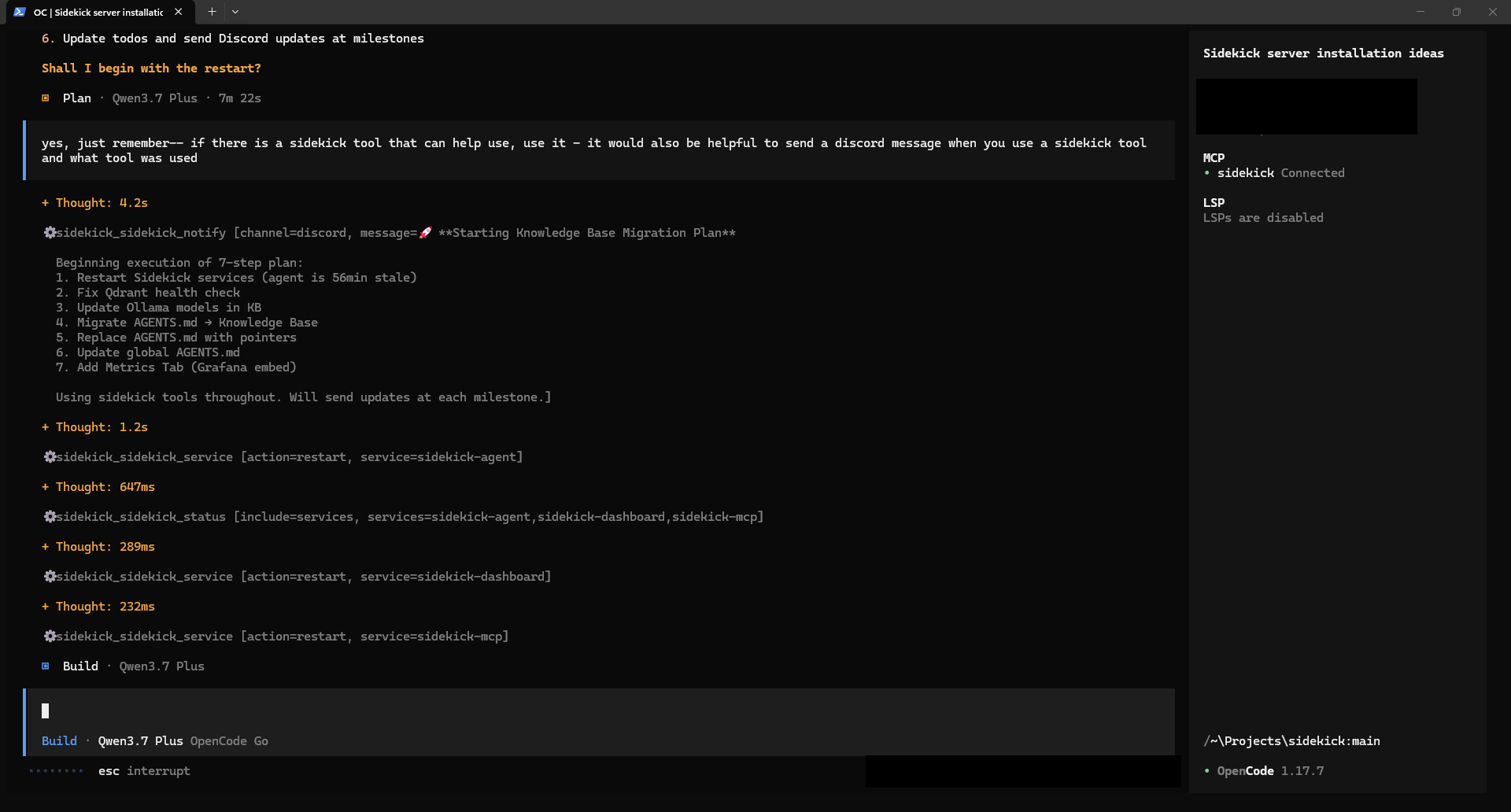Click the user message about sidekick tool
1511x812 pixels.
pos(599,150)
